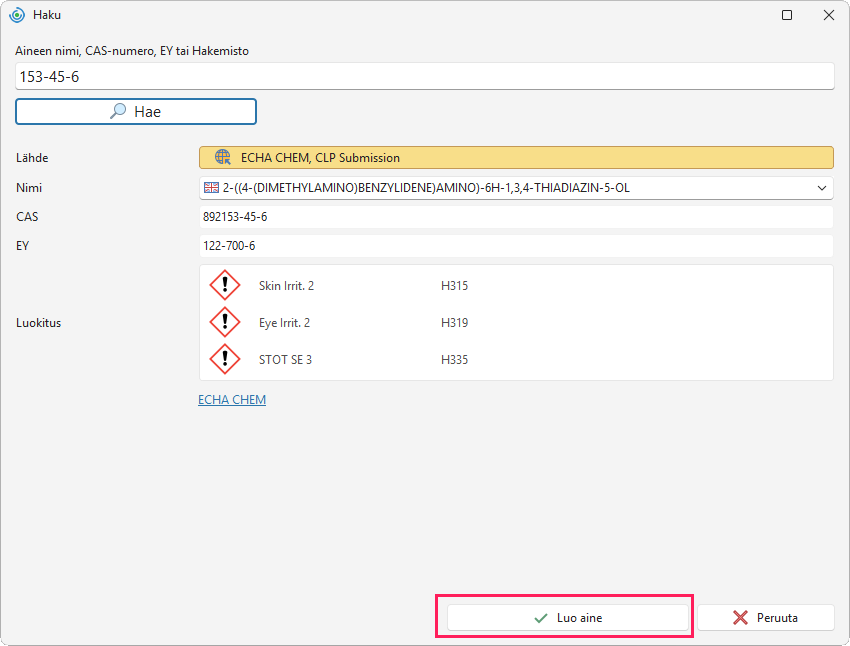Image resolution: width=850 pixels, height=646 pixels.
Task: Open the substance name combo box
Action: pyautogui.click(x=516, y=188)
